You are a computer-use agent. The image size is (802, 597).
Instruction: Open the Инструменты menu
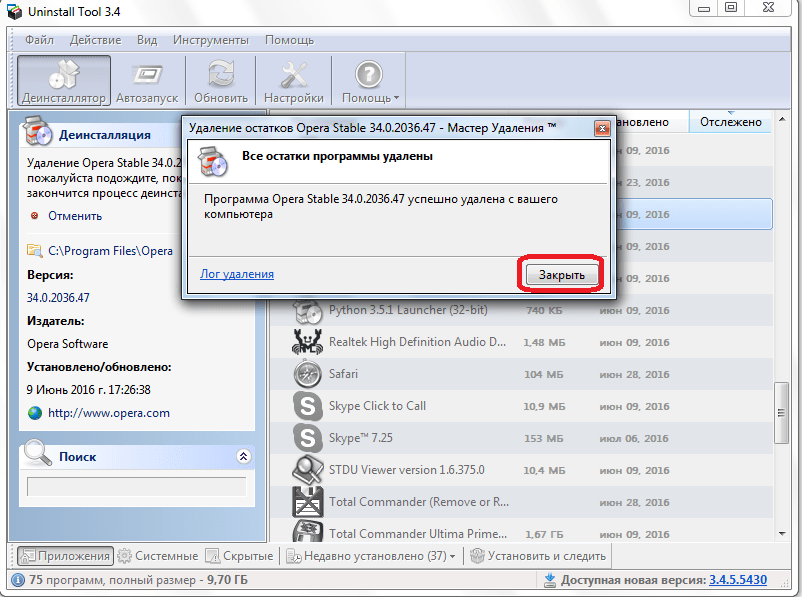[210, 40]
